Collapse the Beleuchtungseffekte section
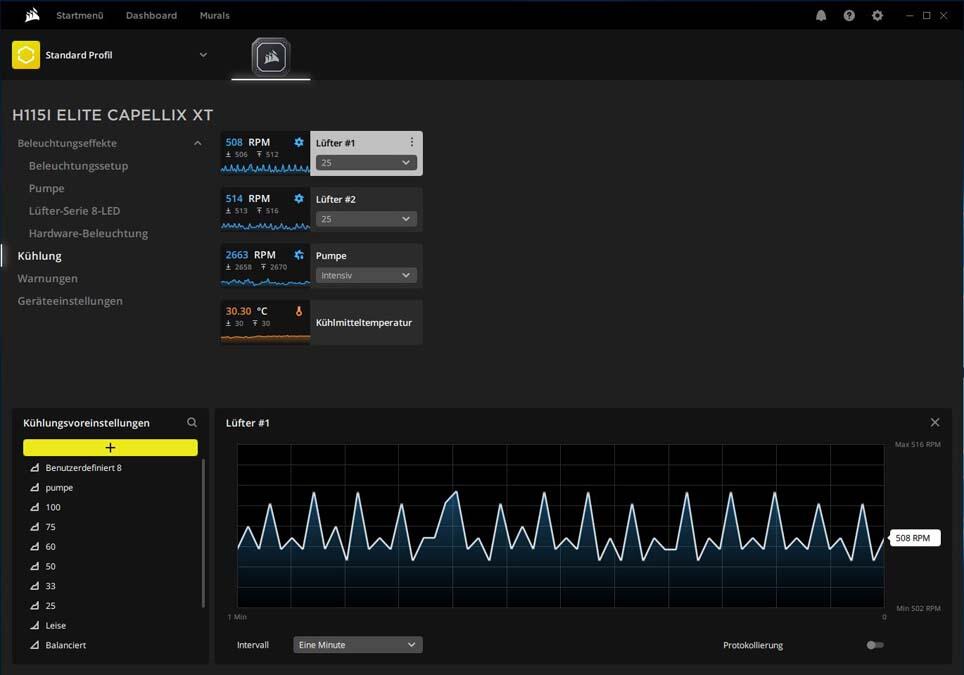 [x=197, y=143]
